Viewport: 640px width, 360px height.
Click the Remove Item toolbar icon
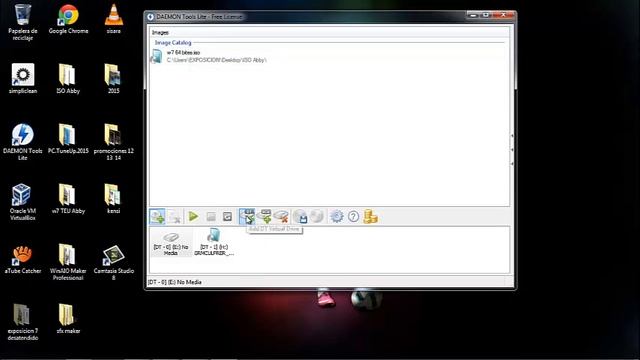coord(175,217)
